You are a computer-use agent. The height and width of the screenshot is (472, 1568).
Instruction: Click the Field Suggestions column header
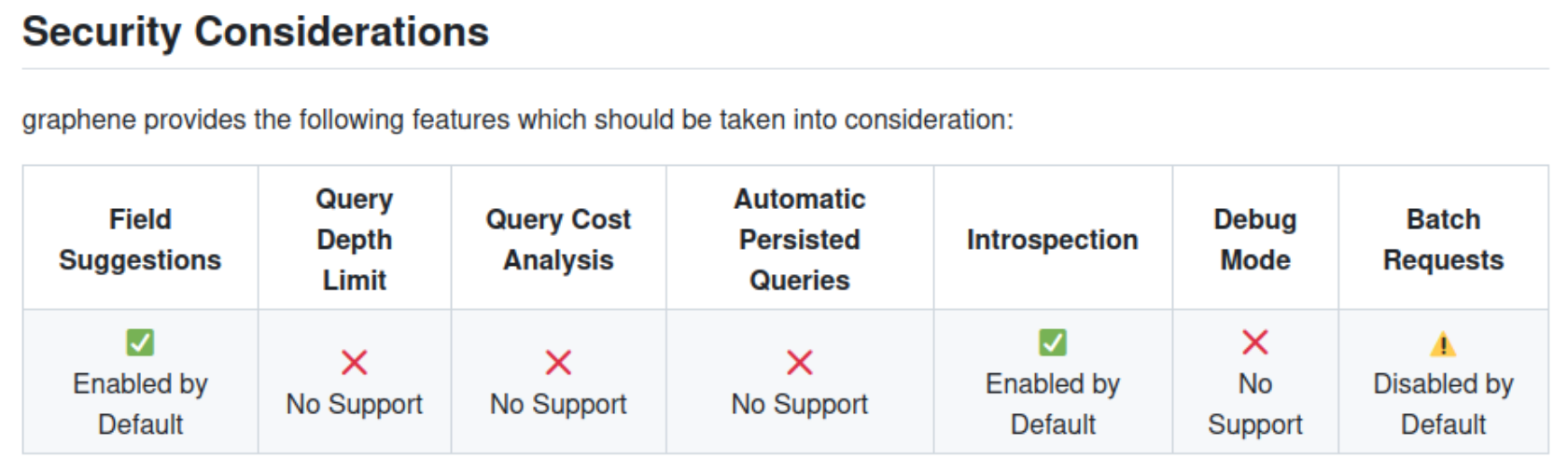tap(140, 240)
